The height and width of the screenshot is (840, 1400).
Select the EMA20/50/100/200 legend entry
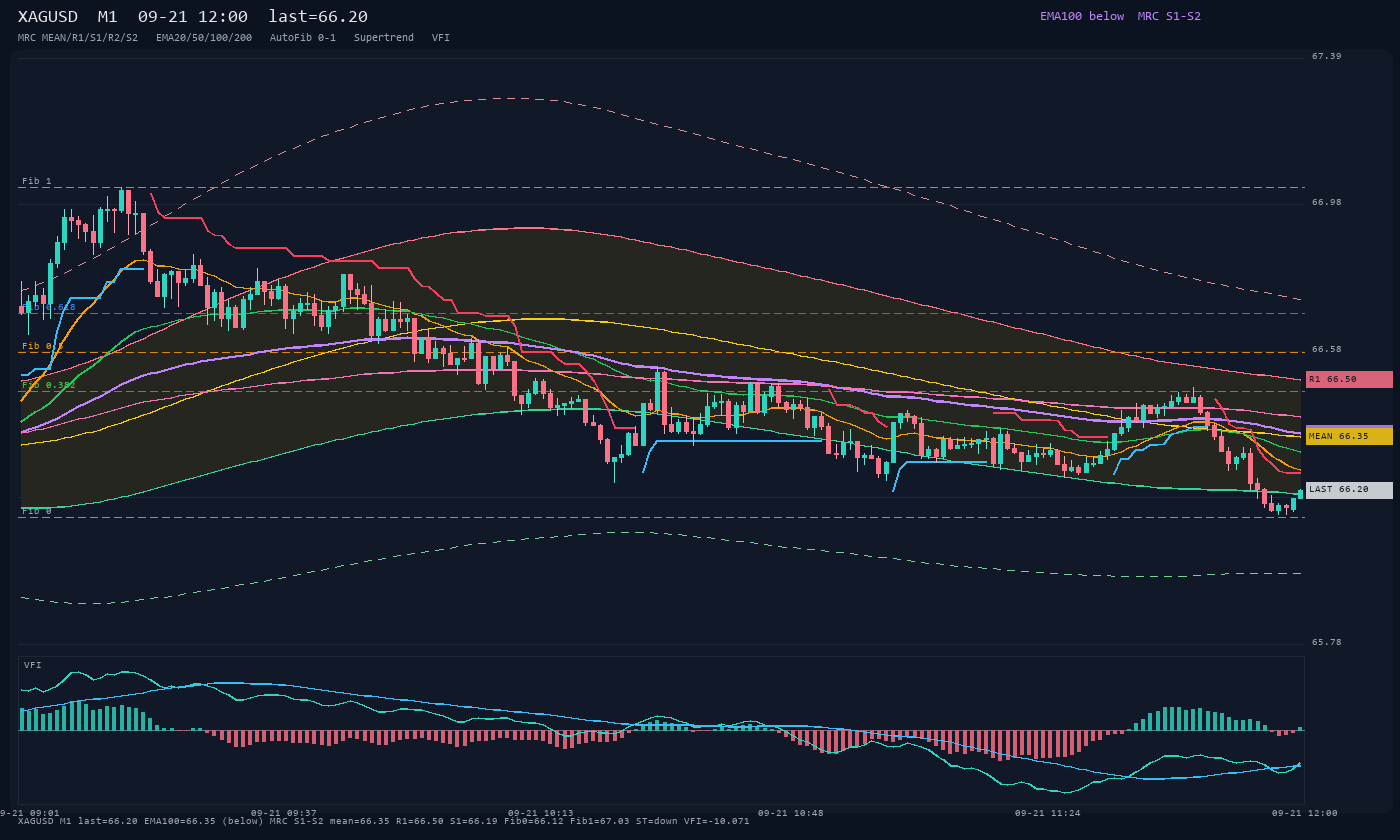(204, 38)
